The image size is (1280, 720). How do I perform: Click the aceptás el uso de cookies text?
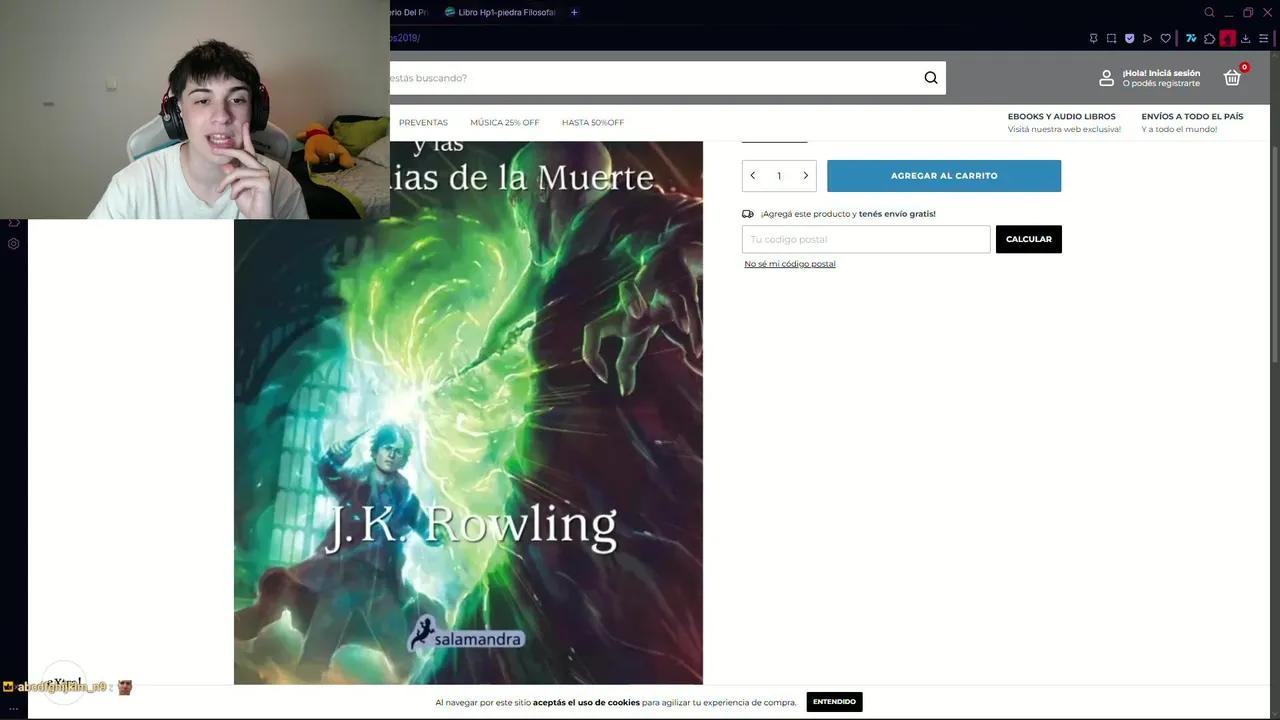click(586, 702)
